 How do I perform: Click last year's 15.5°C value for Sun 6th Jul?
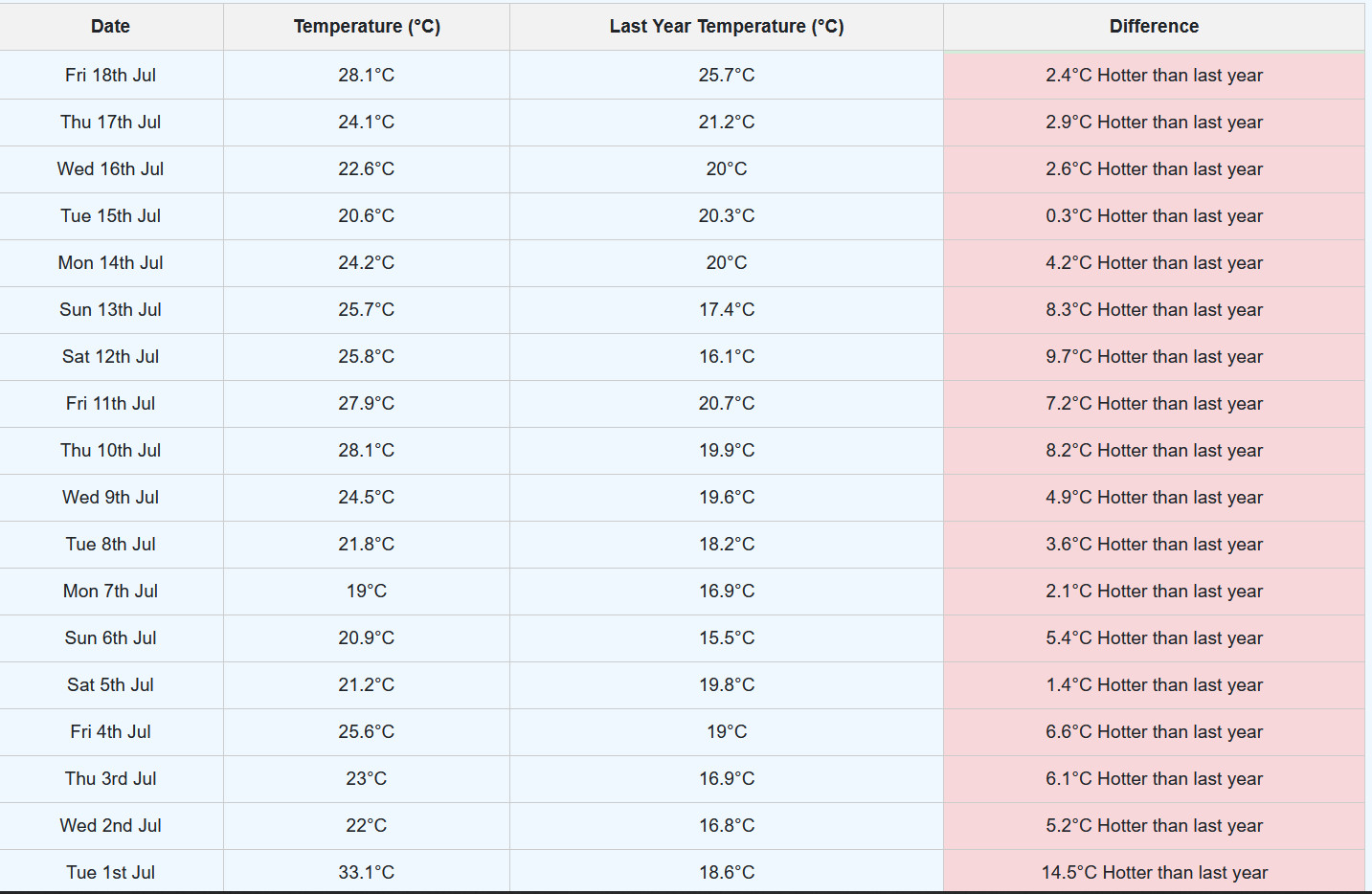tap(727, 637)
